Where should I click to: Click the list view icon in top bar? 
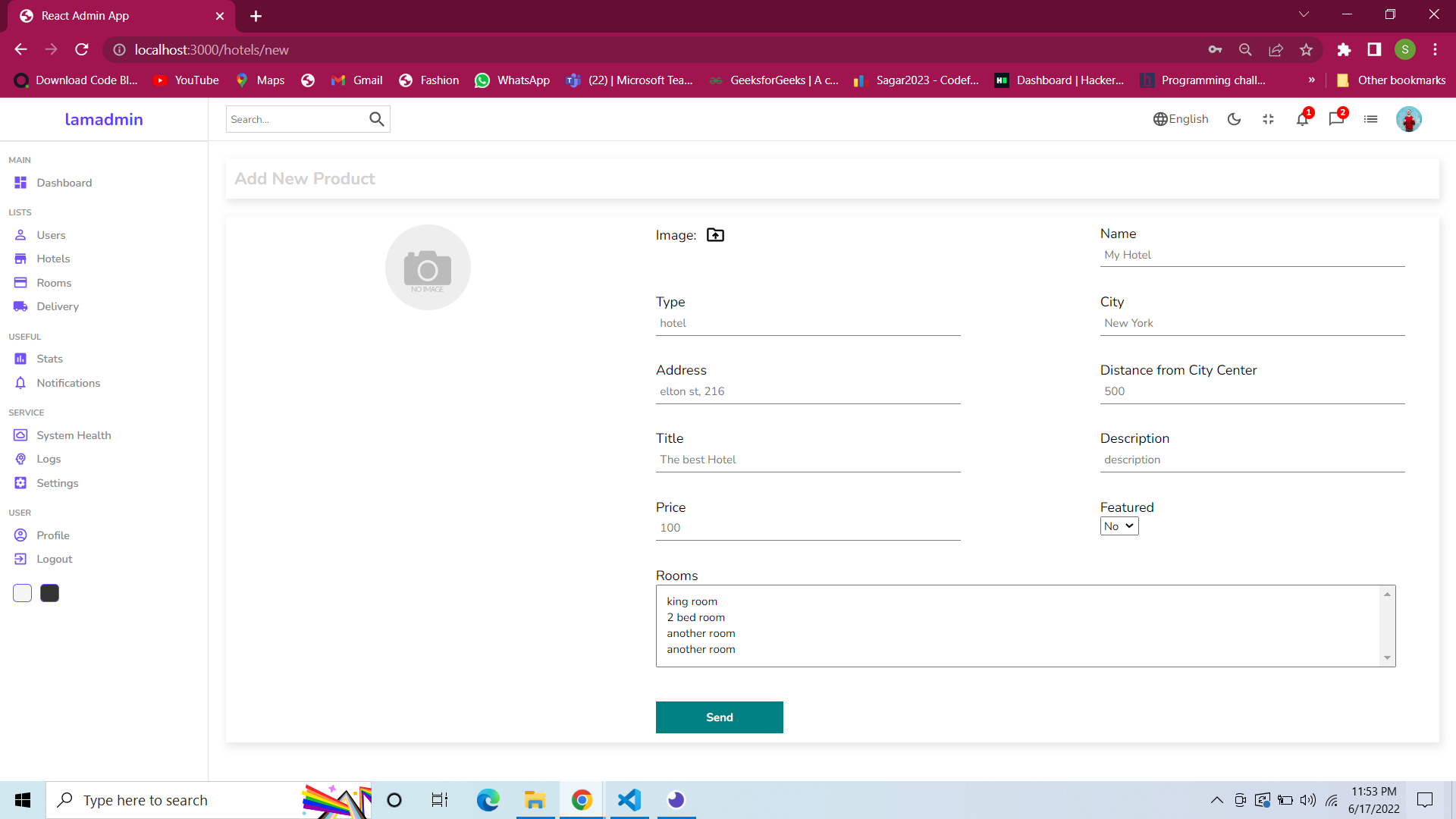(x=1370, y=119)
